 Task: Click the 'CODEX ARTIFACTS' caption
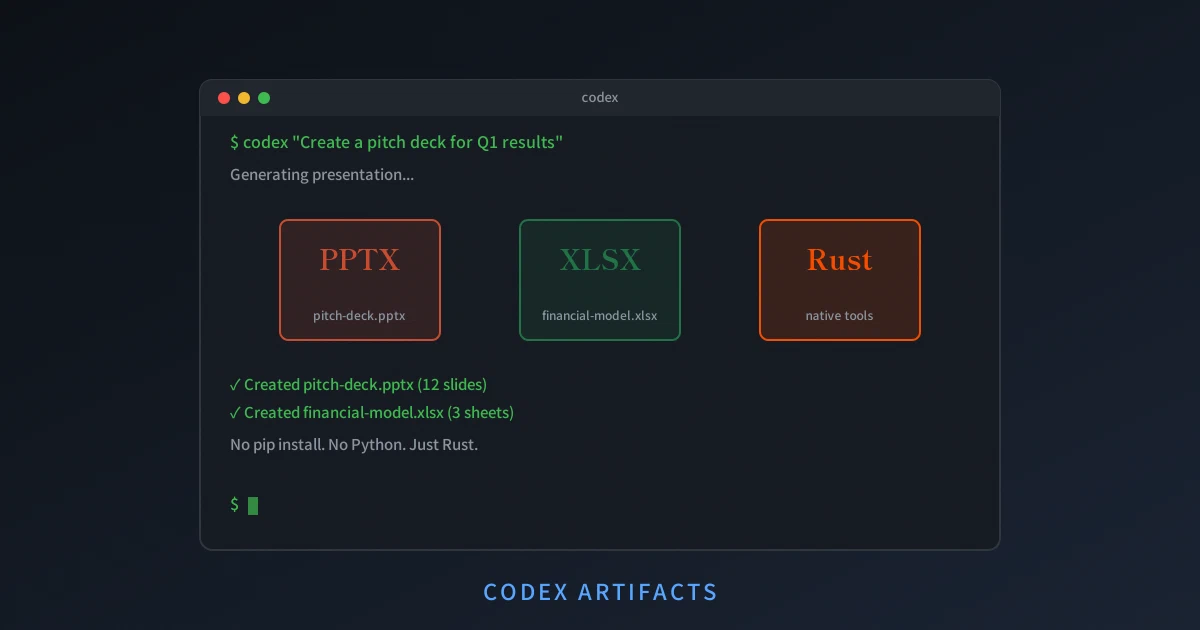click(x=600, y=592)
